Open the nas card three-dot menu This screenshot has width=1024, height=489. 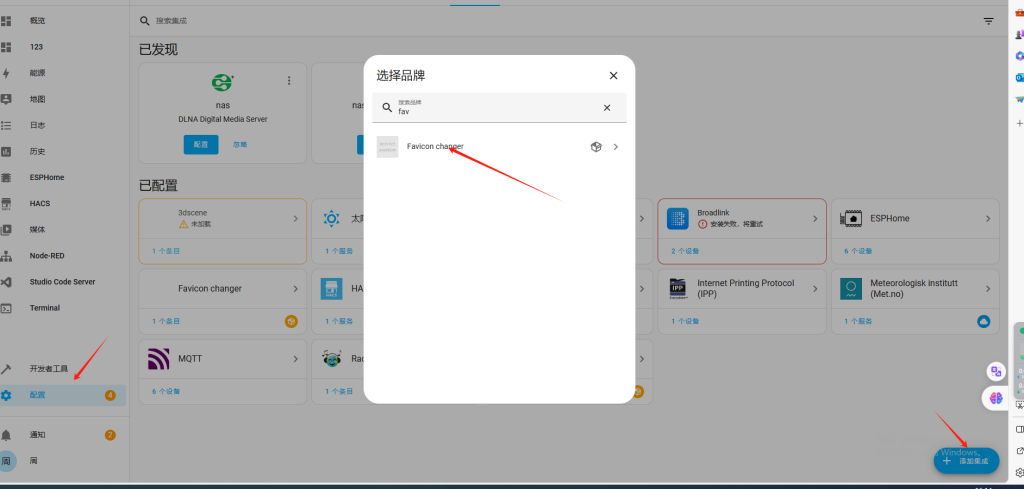[289, 81]
